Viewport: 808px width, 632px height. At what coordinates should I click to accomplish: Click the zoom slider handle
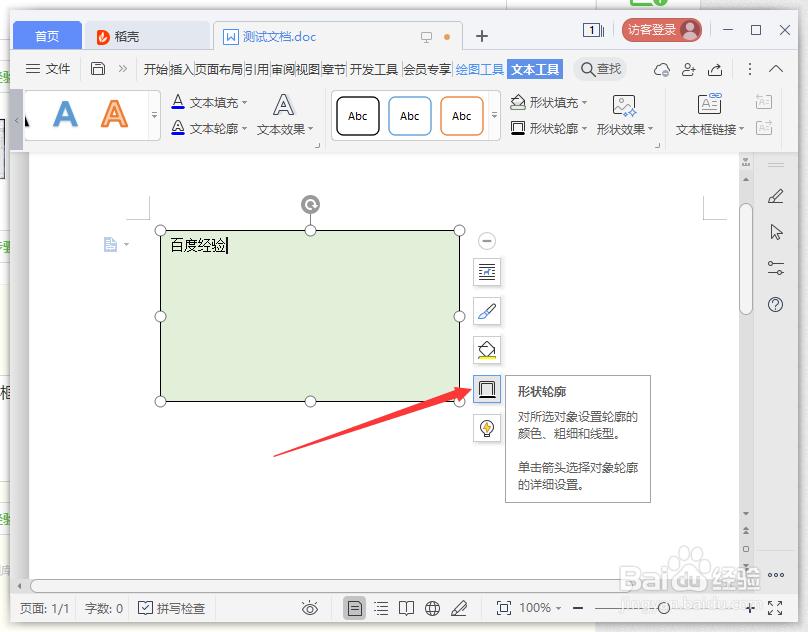pos(664,608)
